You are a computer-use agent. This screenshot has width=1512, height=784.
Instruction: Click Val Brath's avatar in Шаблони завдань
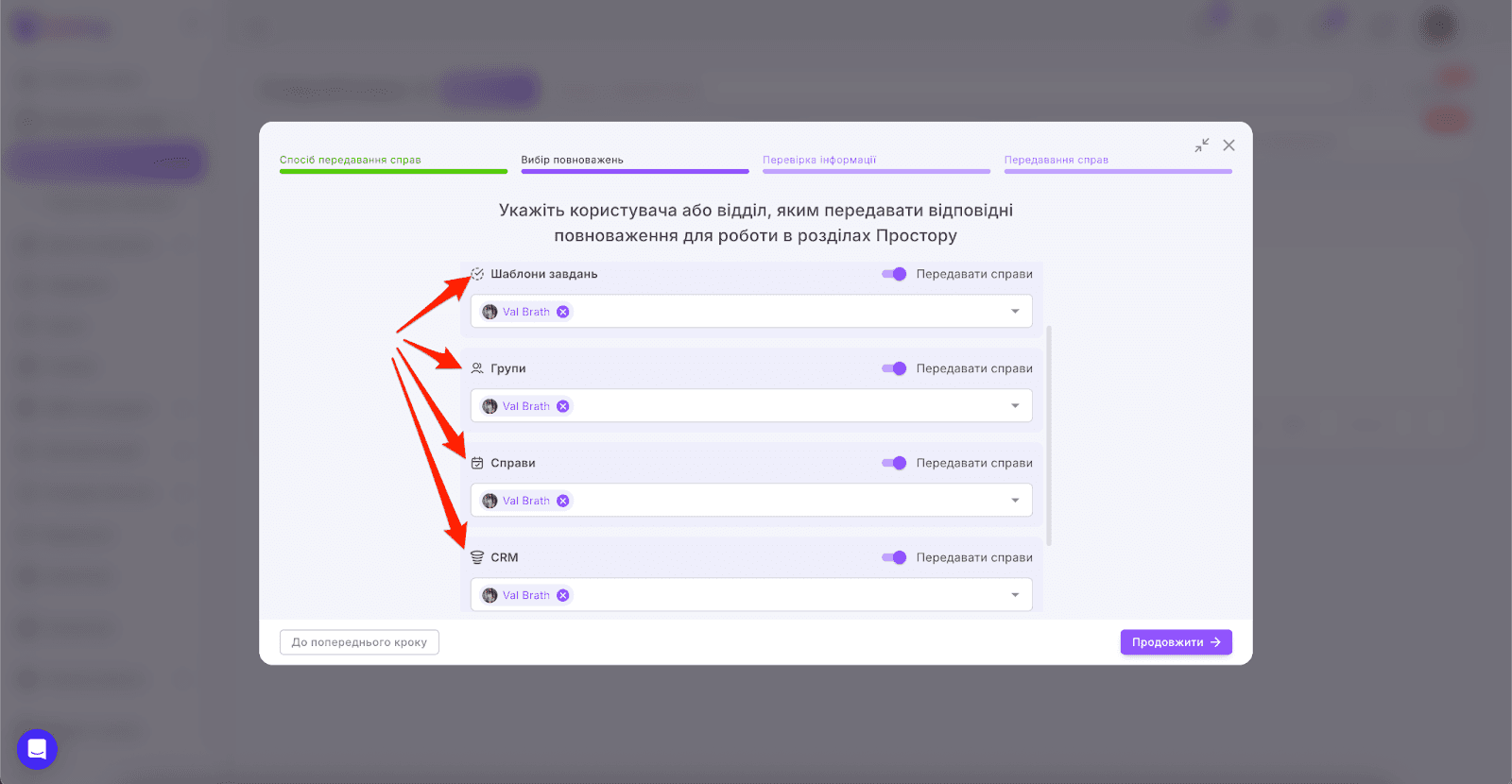tap(490, 312)
